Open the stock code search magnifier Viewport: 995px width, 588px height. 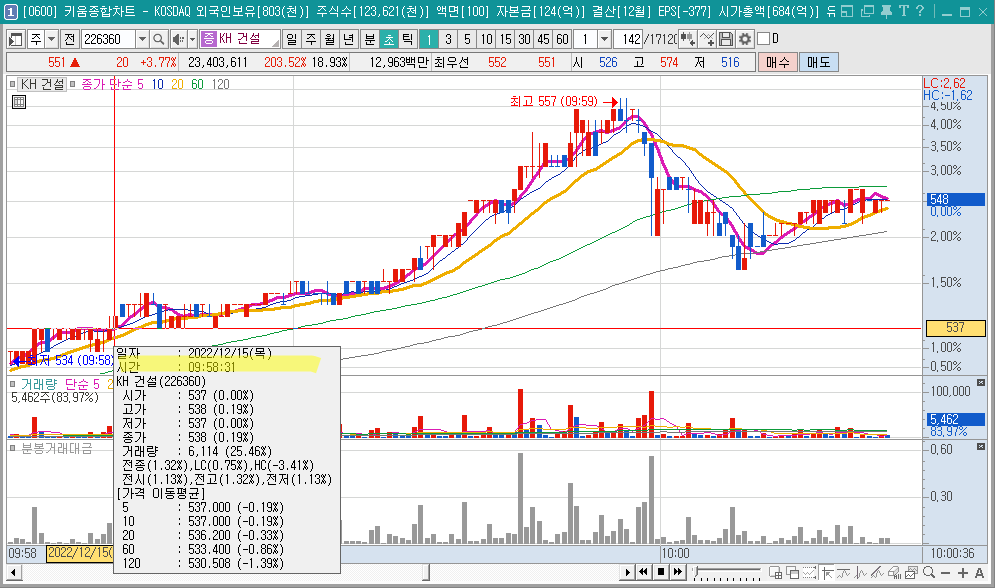point(159,39)
